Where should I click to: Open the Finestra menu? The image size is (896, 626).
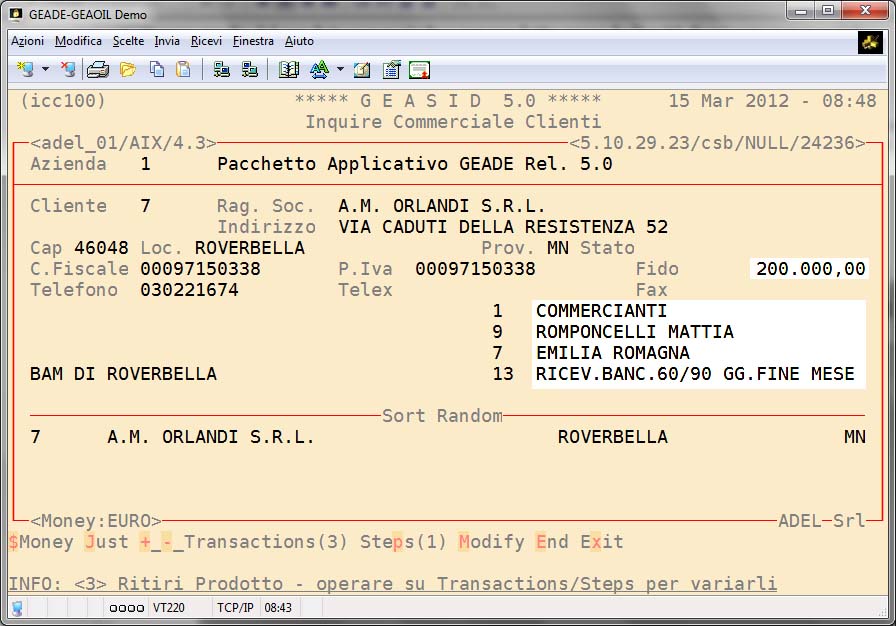tap(253, 41)
